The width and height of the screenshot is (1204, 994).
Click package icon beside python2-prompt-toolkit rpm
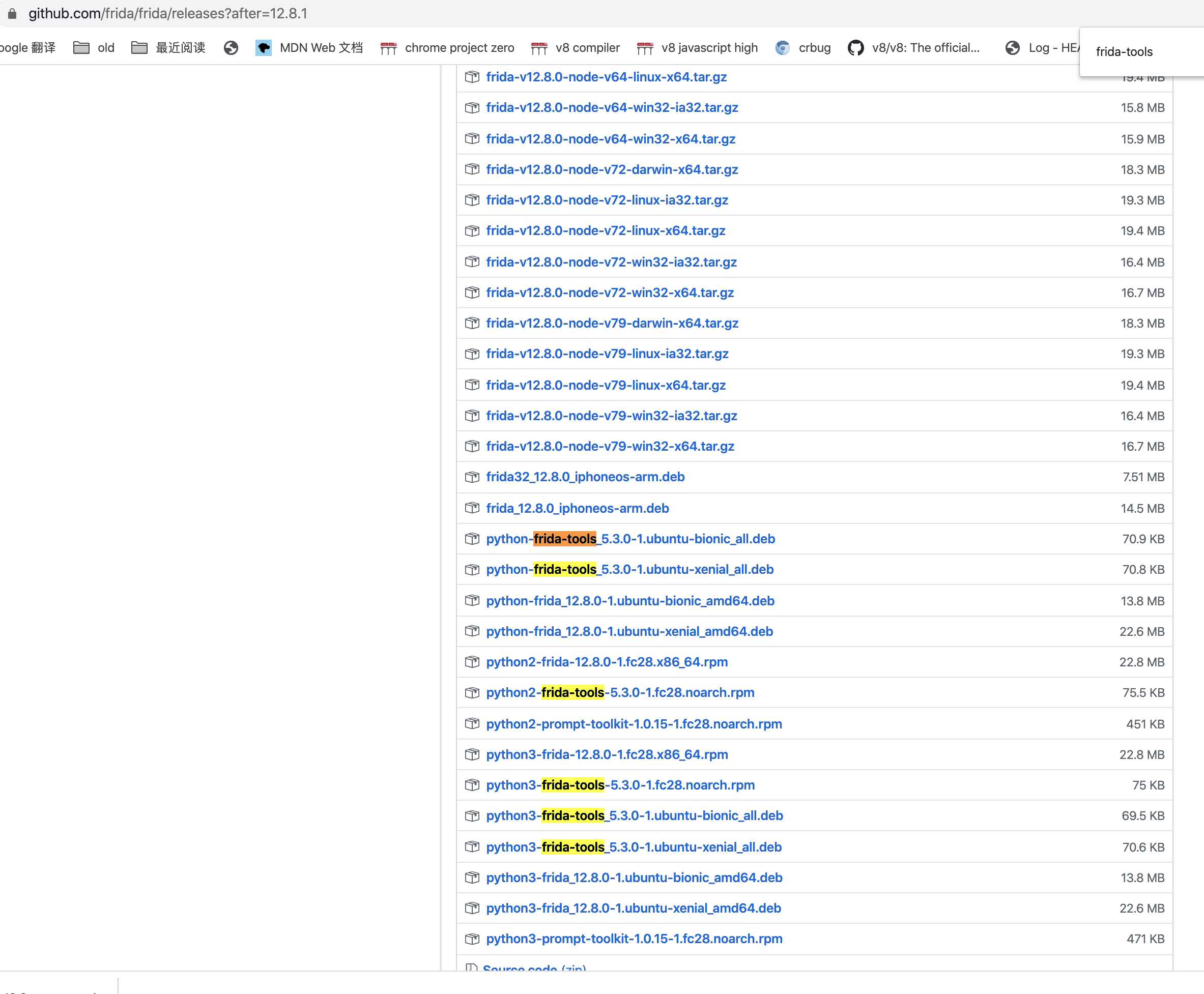coord(472,724)
